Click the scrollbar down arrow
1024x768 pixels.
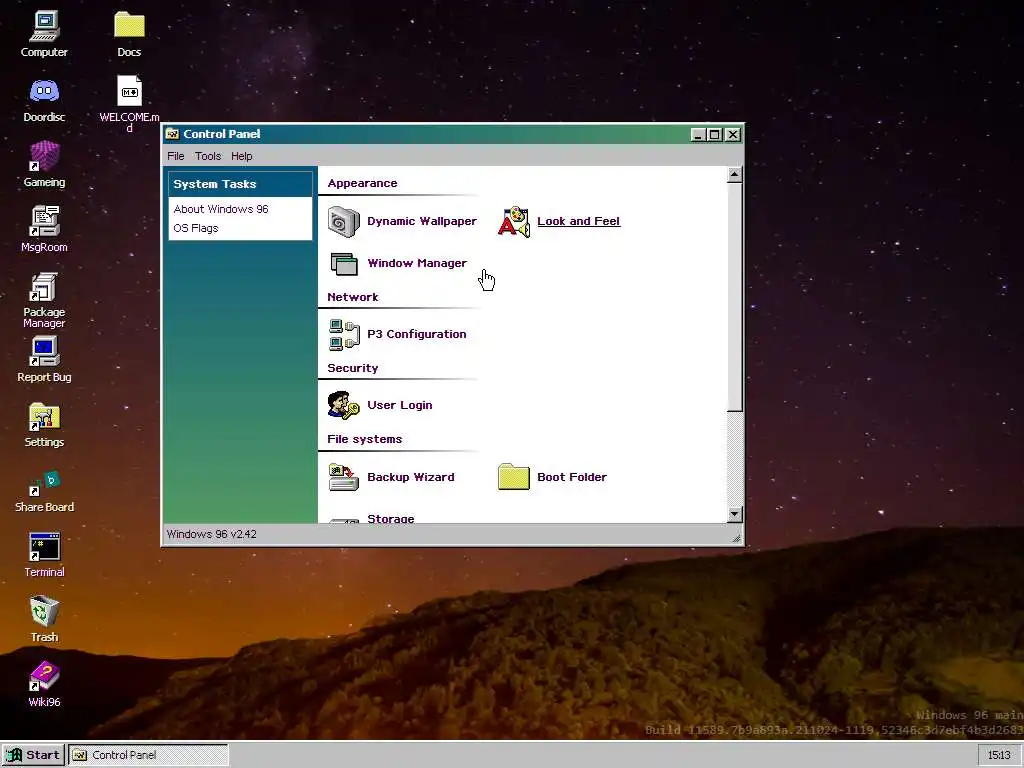735,515
